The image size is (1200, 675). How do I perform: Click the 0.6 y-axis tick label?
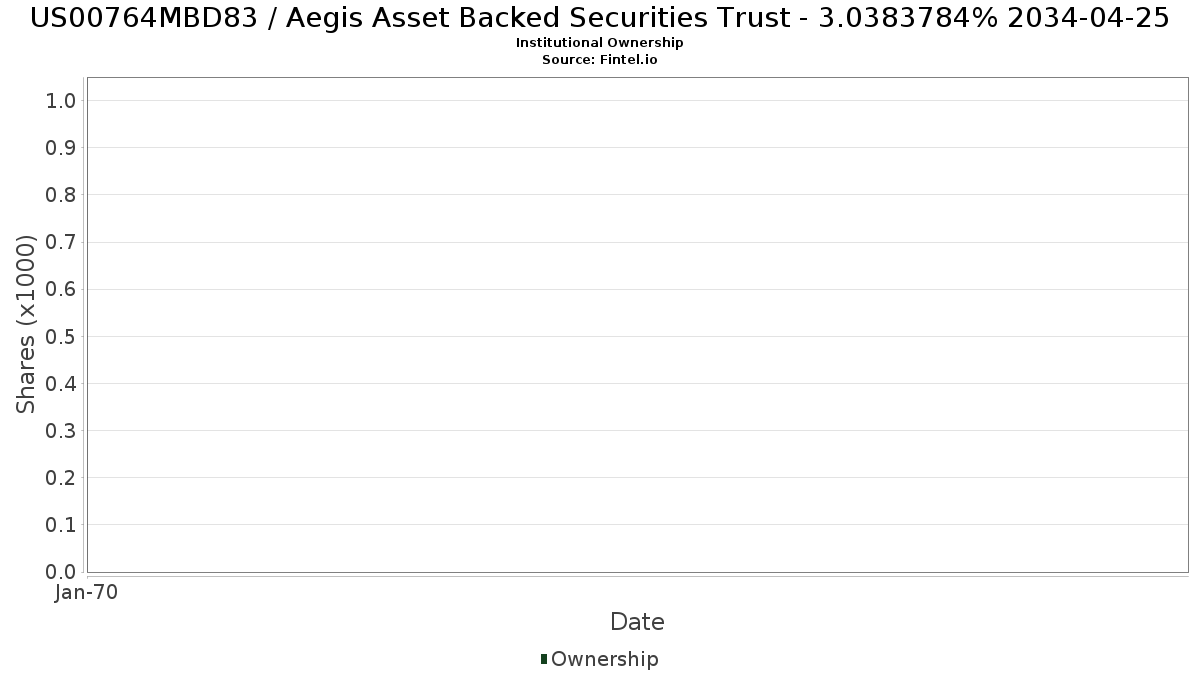(61, 289)
